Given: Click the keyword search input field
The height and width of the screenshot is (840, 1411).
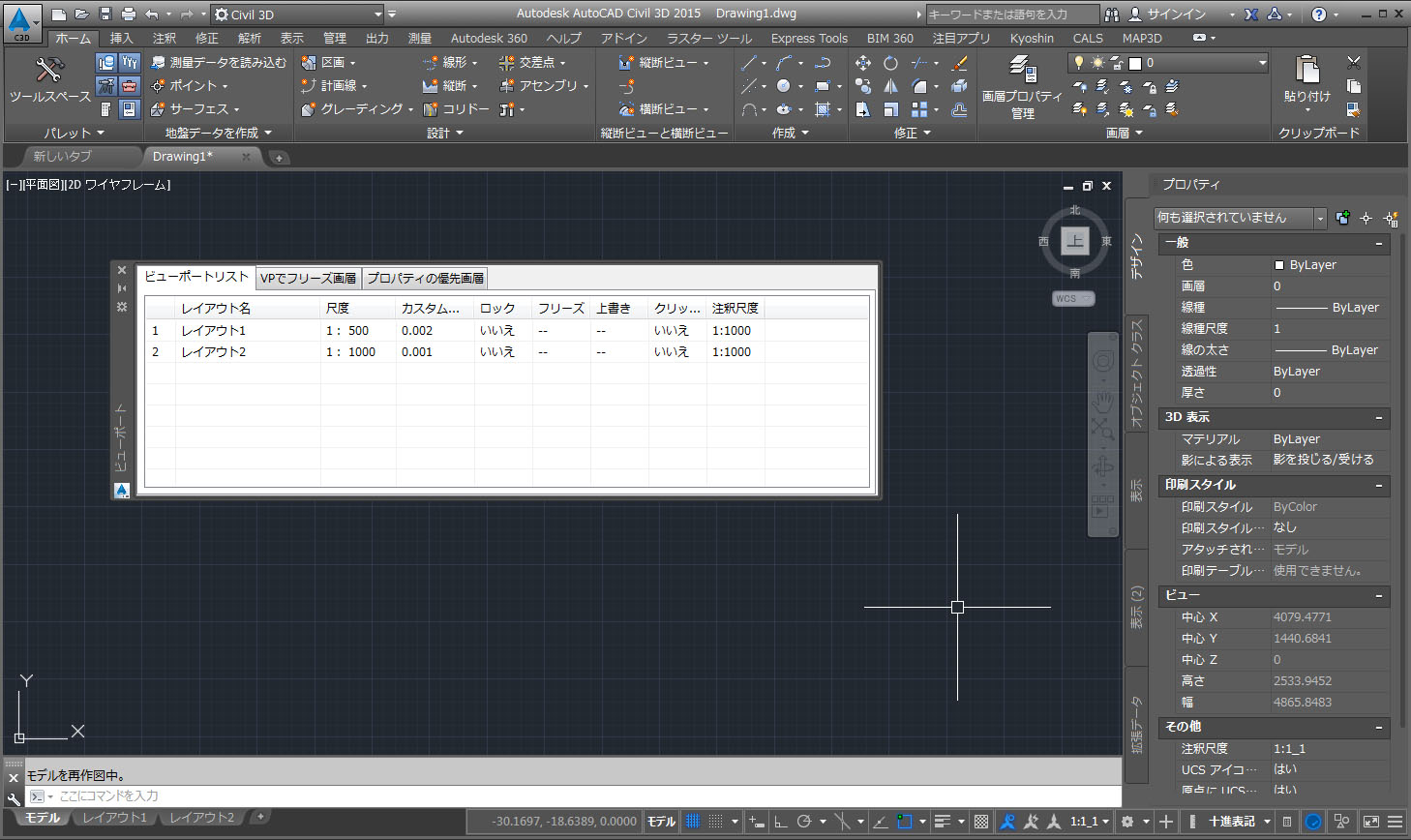Looking at the screenshot, I should [x=1012, y=15].
